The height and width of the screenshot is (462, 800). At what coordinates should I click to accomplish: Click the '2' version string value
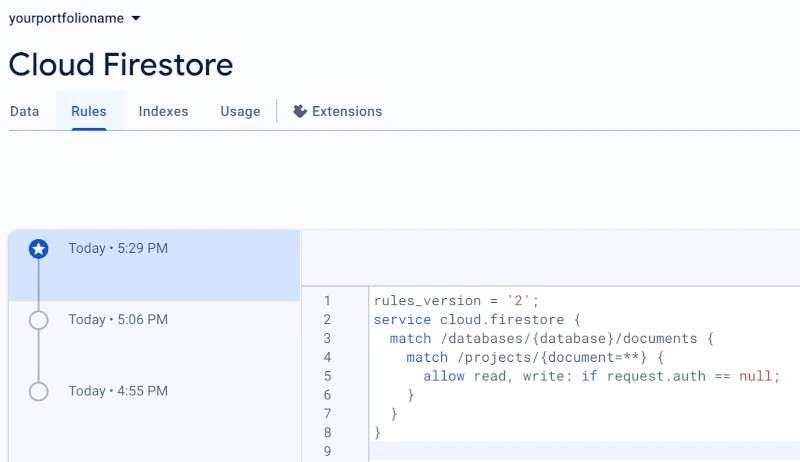pyautogui.click(x=518, y=301)
